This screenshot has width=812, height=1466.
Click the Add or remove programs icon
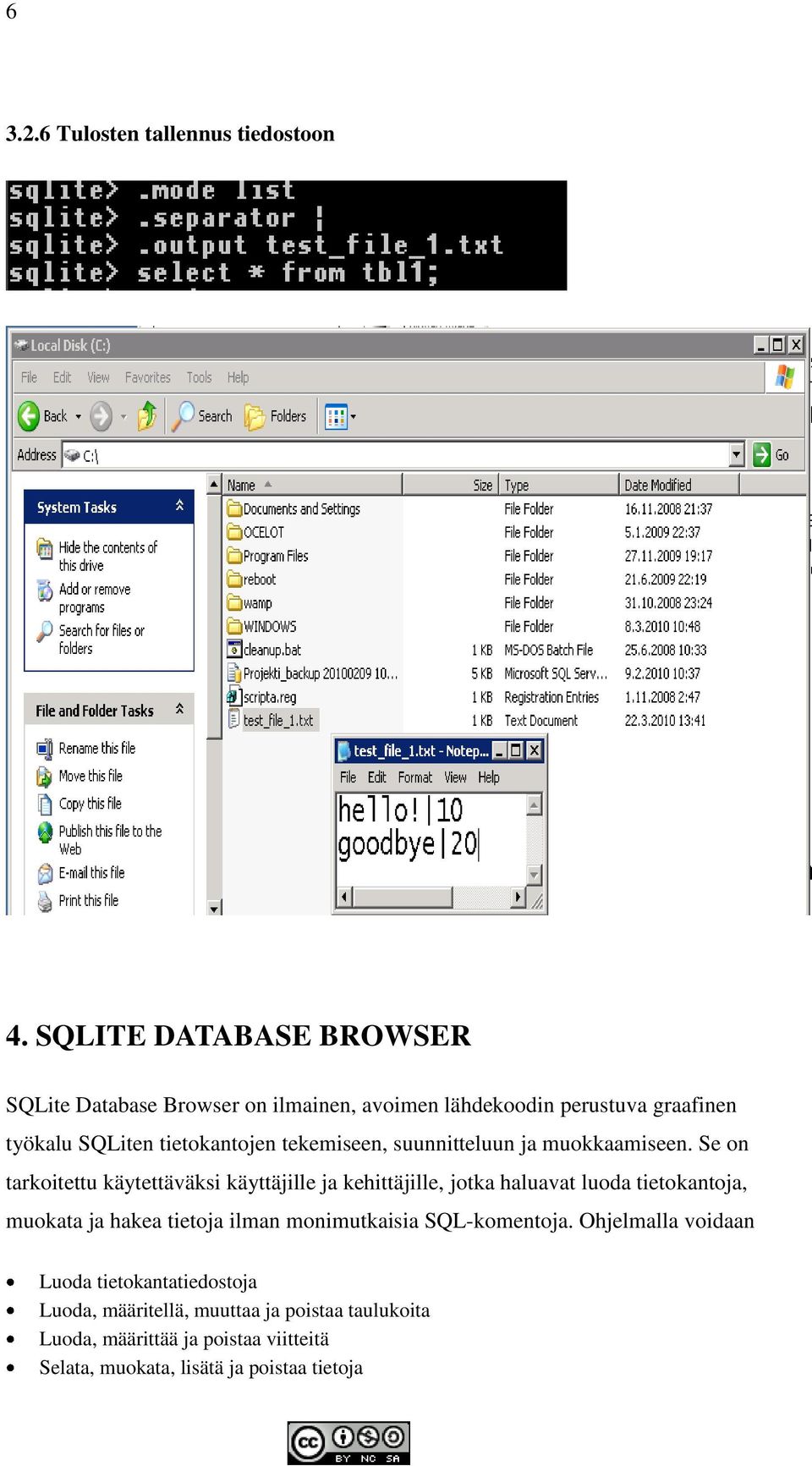45,590
